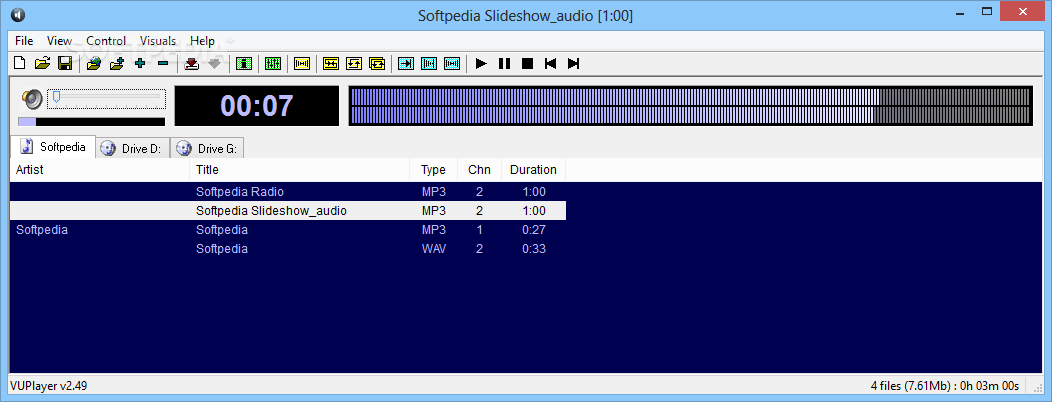Sort by the Duration column header
The image size is (1052, 402).
(533, 170)
